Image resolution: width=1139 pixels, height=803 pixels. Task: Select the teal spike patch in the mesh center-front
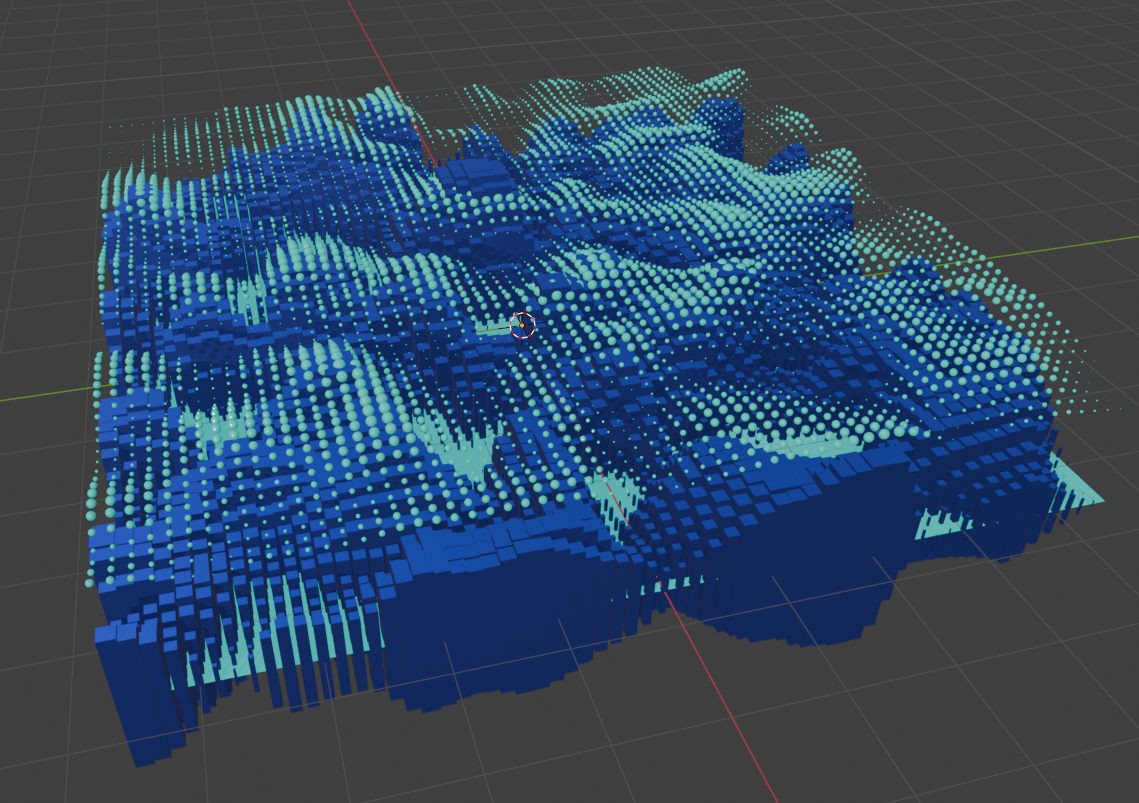(x=465, y=451)
